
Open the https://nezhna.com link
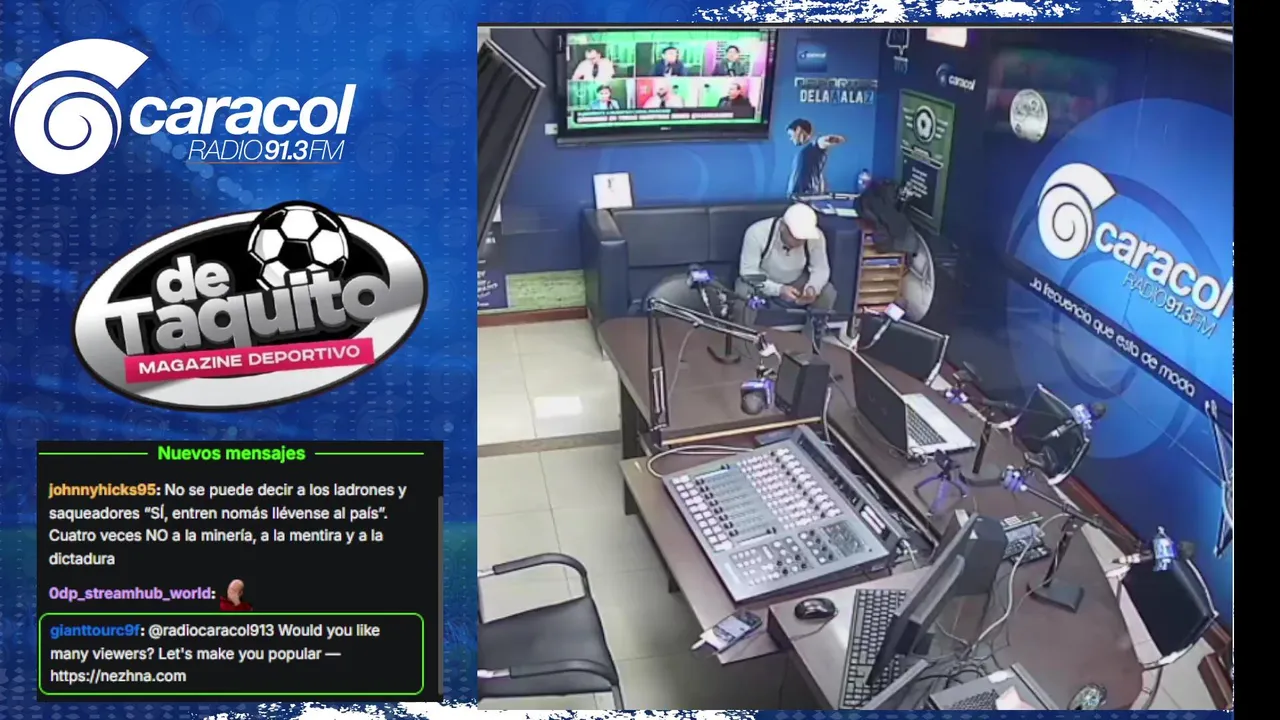(x=118, y=676)
